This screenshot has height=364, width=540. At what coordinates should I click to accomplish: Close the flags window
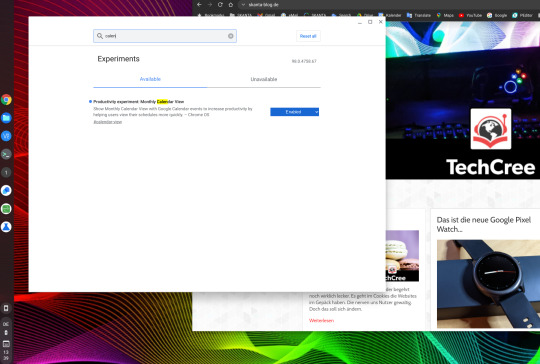pyautogui.click(x=381, y=22)
